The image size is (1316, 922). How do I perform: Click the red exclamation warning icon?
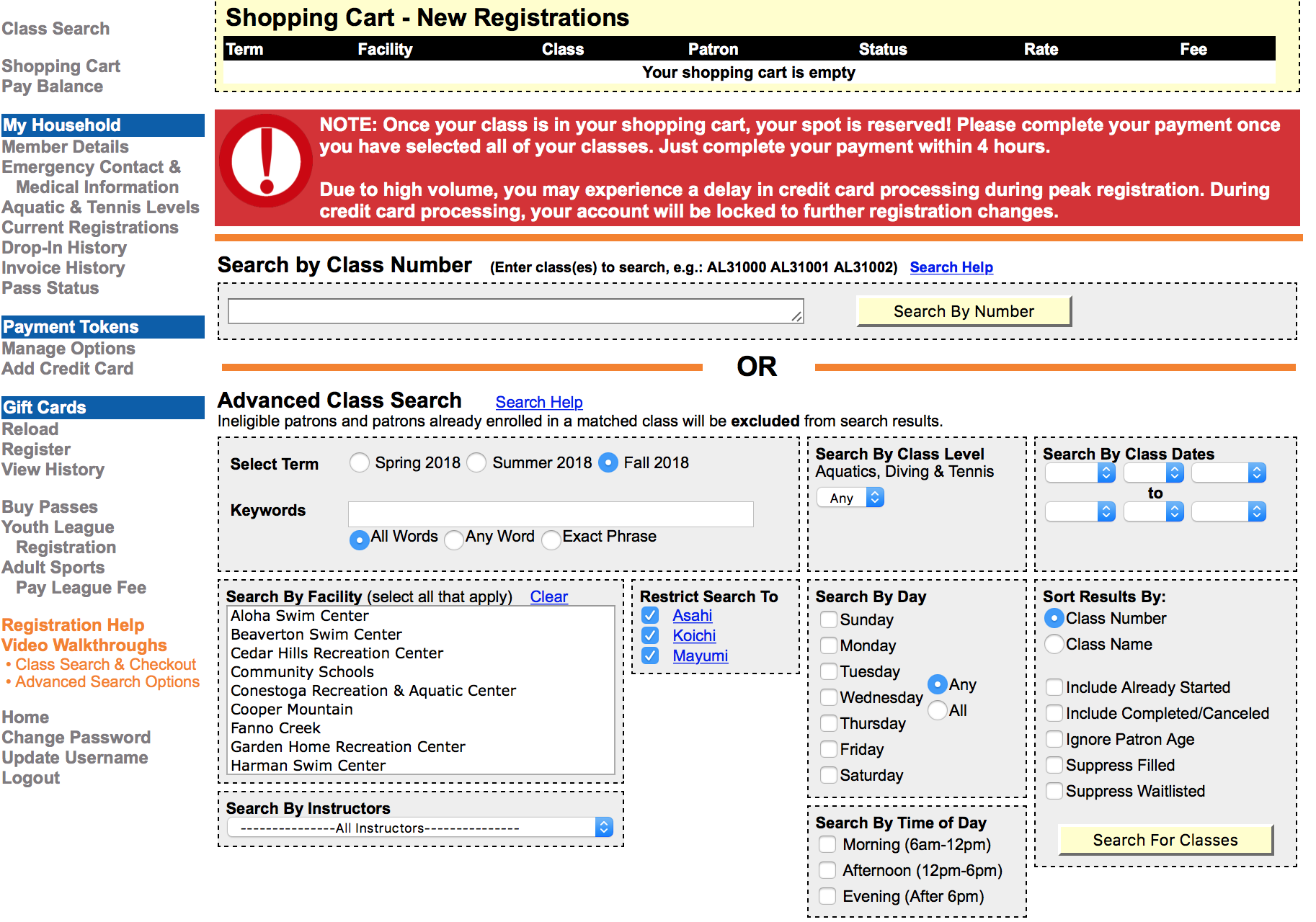(266, 161)
